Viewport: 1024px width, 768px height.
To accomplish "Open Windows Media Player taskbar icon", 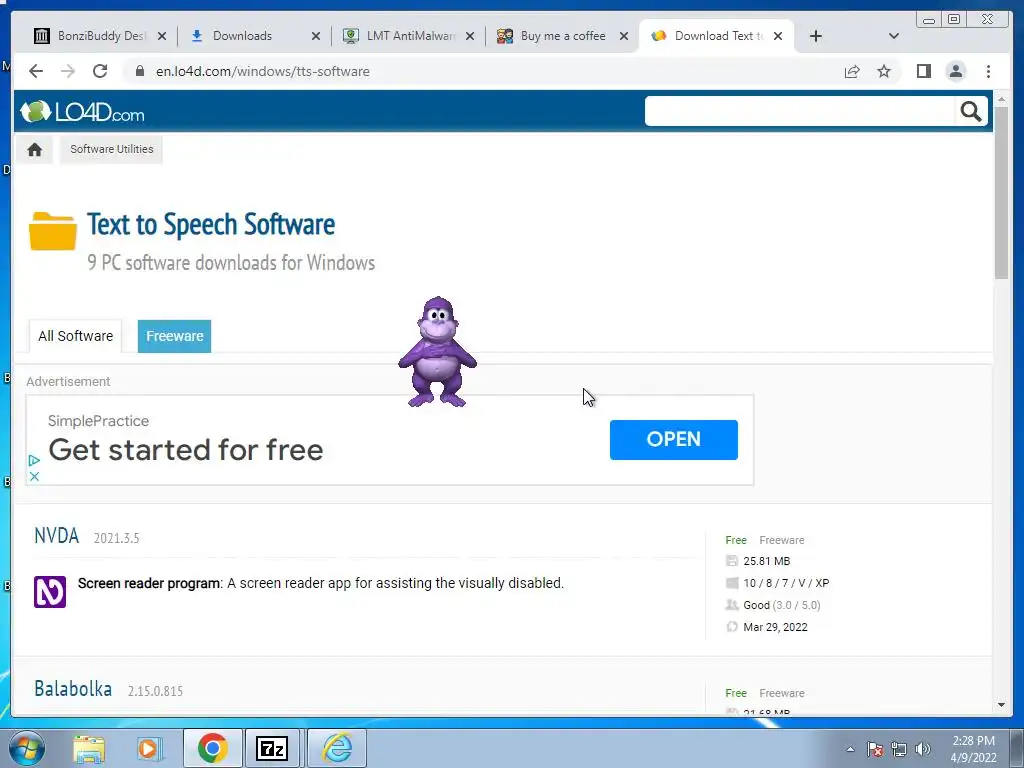I will click(x=148, y=748).
